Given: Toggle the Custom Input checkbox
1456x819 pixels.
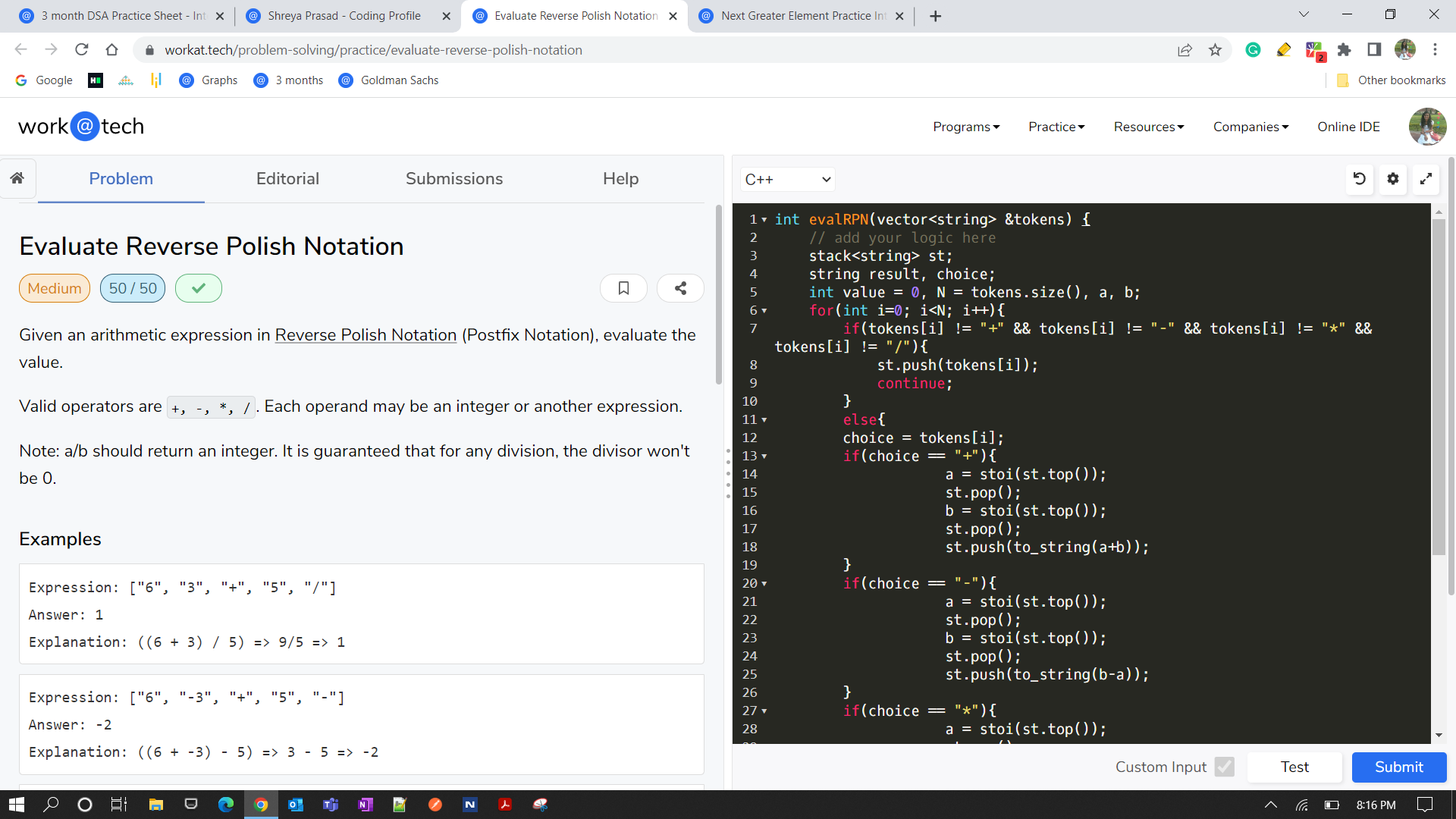Looking at the screenshot, I should pyautogui.click(x=1224, y=767).
